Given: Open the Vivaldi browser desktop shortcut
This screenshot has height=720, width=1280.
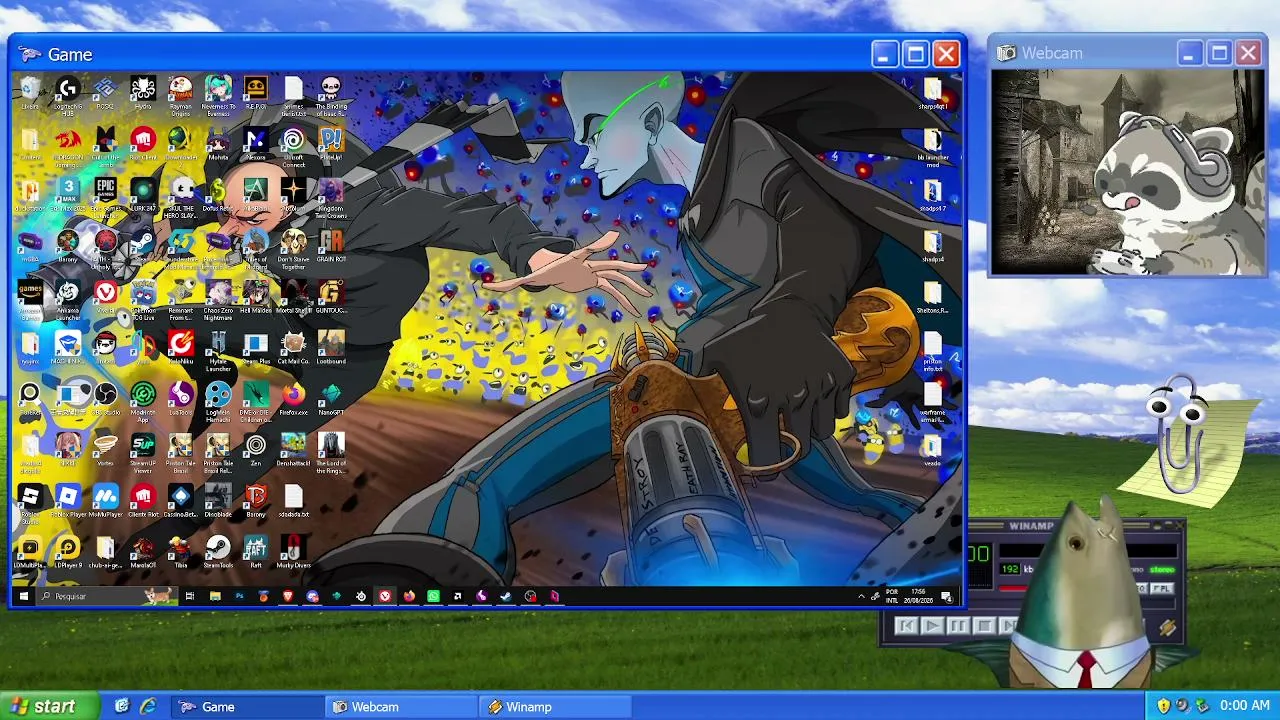Looking at the screenshot, I should coord(105,298).
